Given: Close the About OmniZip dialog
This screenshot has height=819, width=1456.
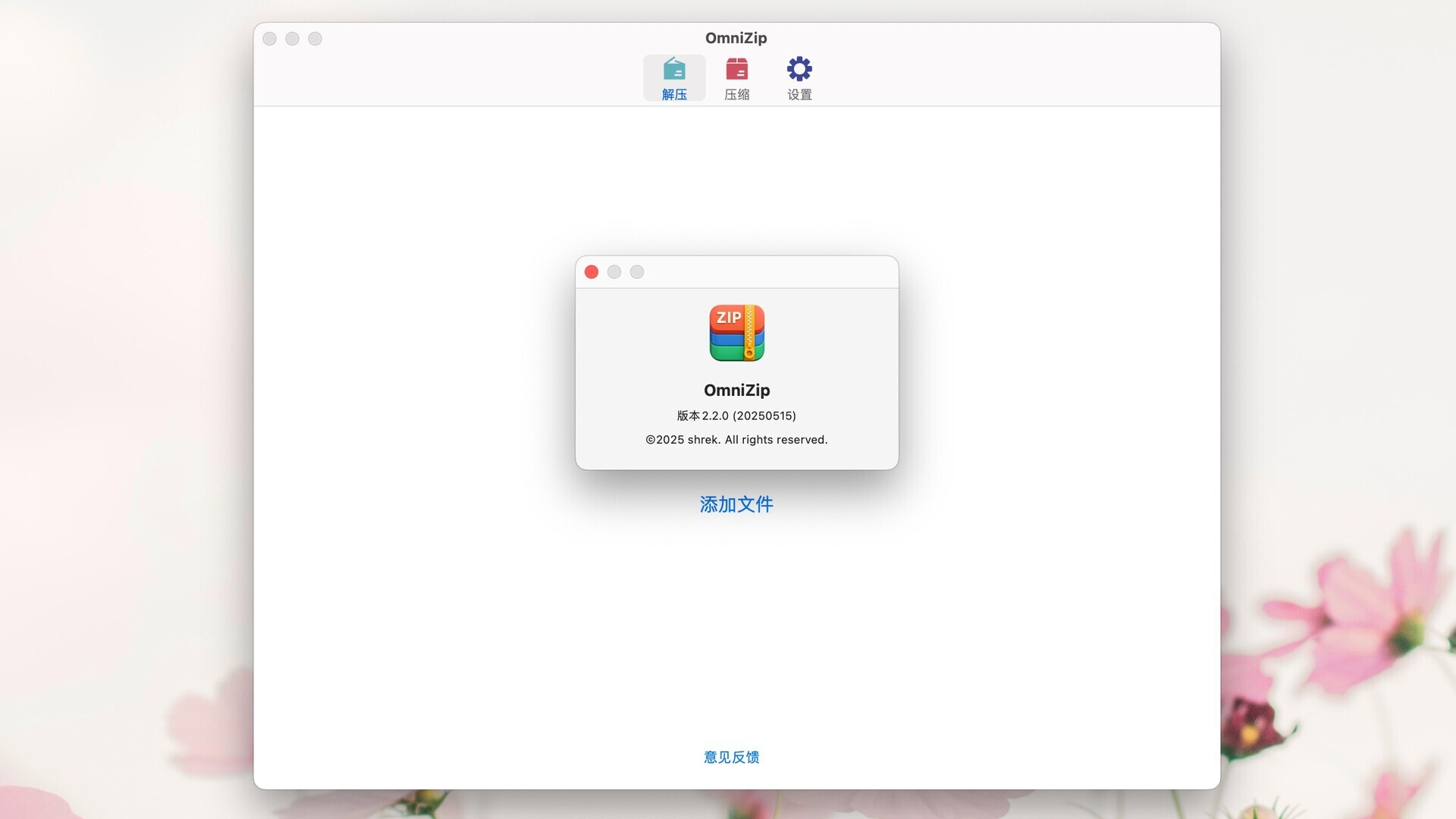Looking at the screenshot, I should click(x=591, y=271).
